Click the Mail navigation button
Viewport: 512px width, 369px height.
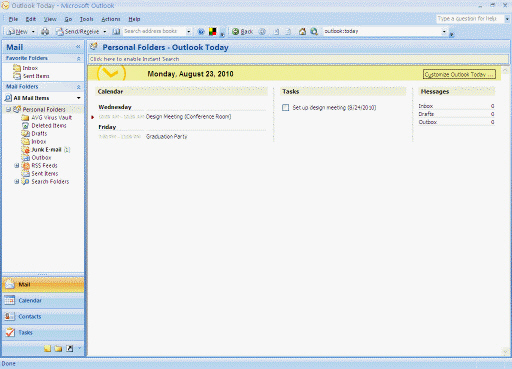(43, 284)
